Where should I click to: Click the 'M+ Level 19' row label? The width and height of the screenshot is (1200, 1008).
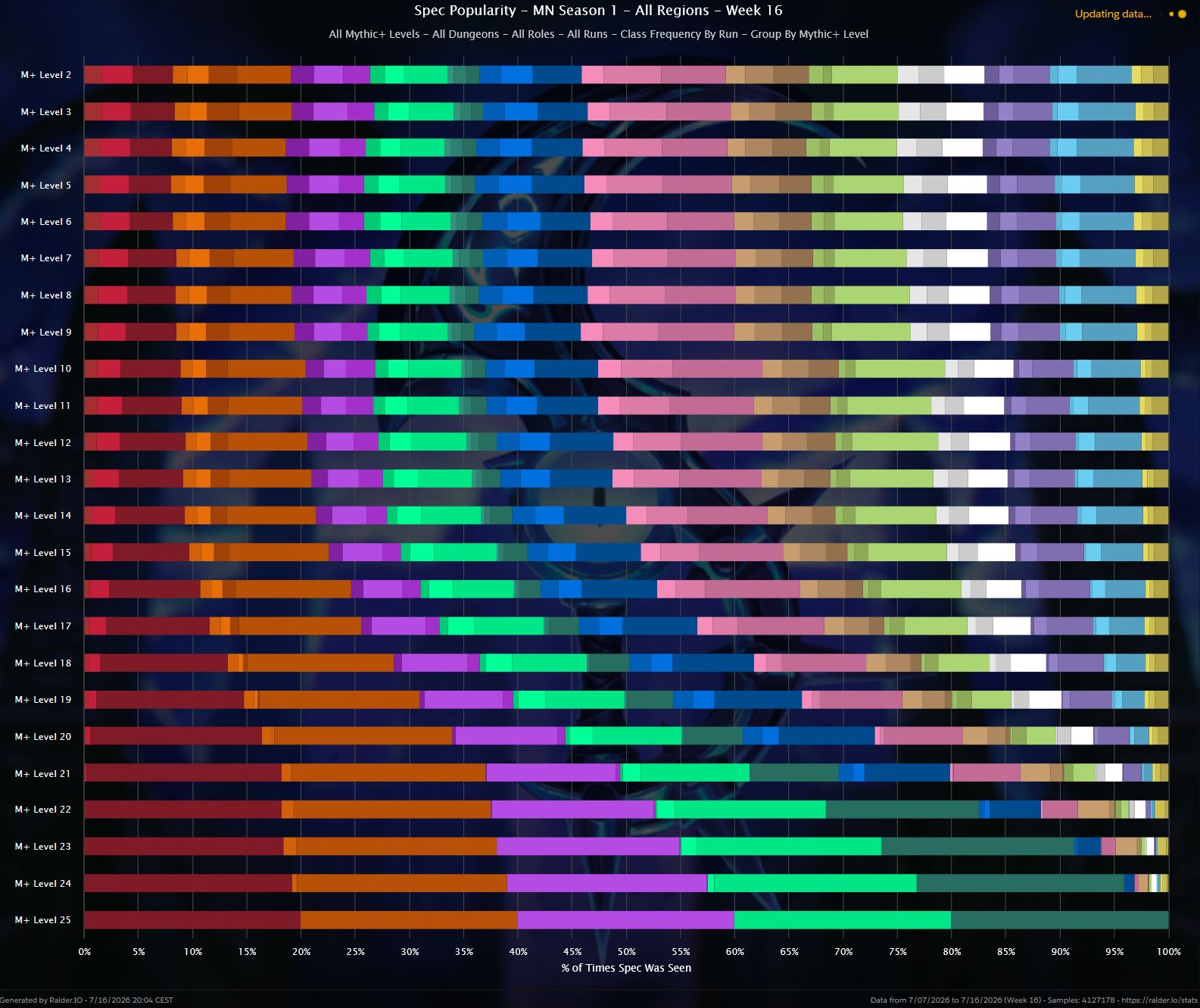click(x=43, y=700)
